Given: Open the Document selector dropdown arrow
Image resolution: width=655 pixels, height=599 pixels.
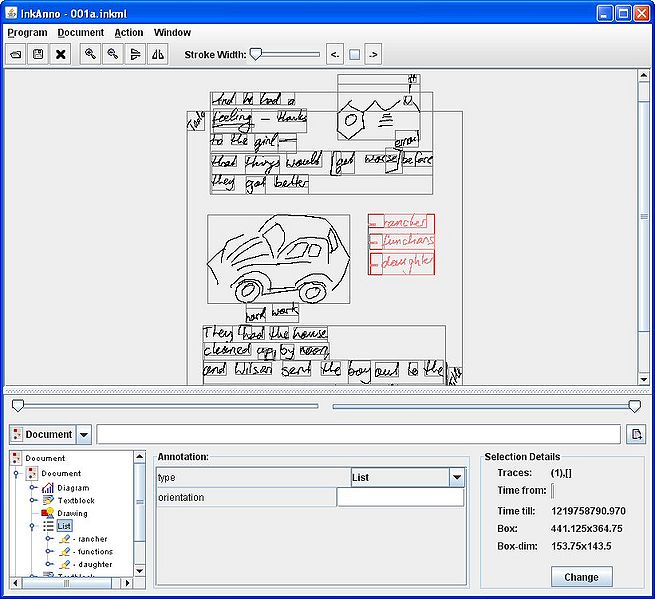Looking at the screenshot, I should [84, 434].
